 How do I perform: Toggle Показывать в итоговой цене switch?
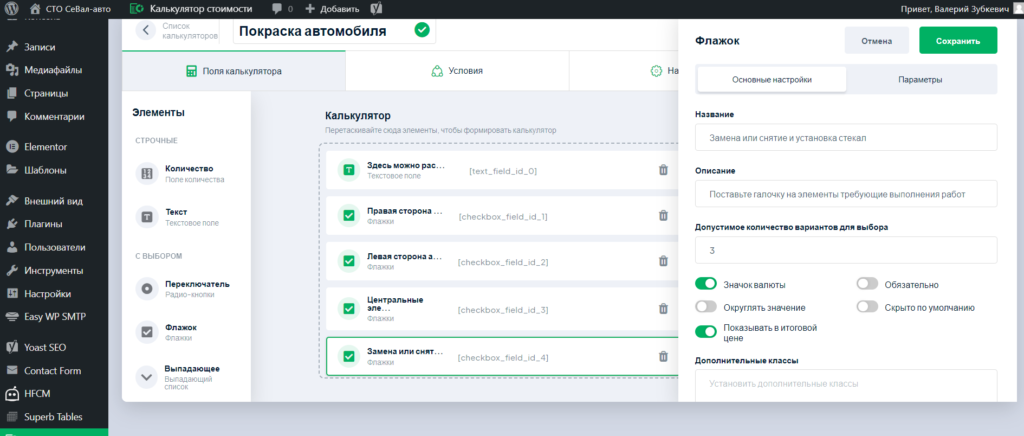706,332
